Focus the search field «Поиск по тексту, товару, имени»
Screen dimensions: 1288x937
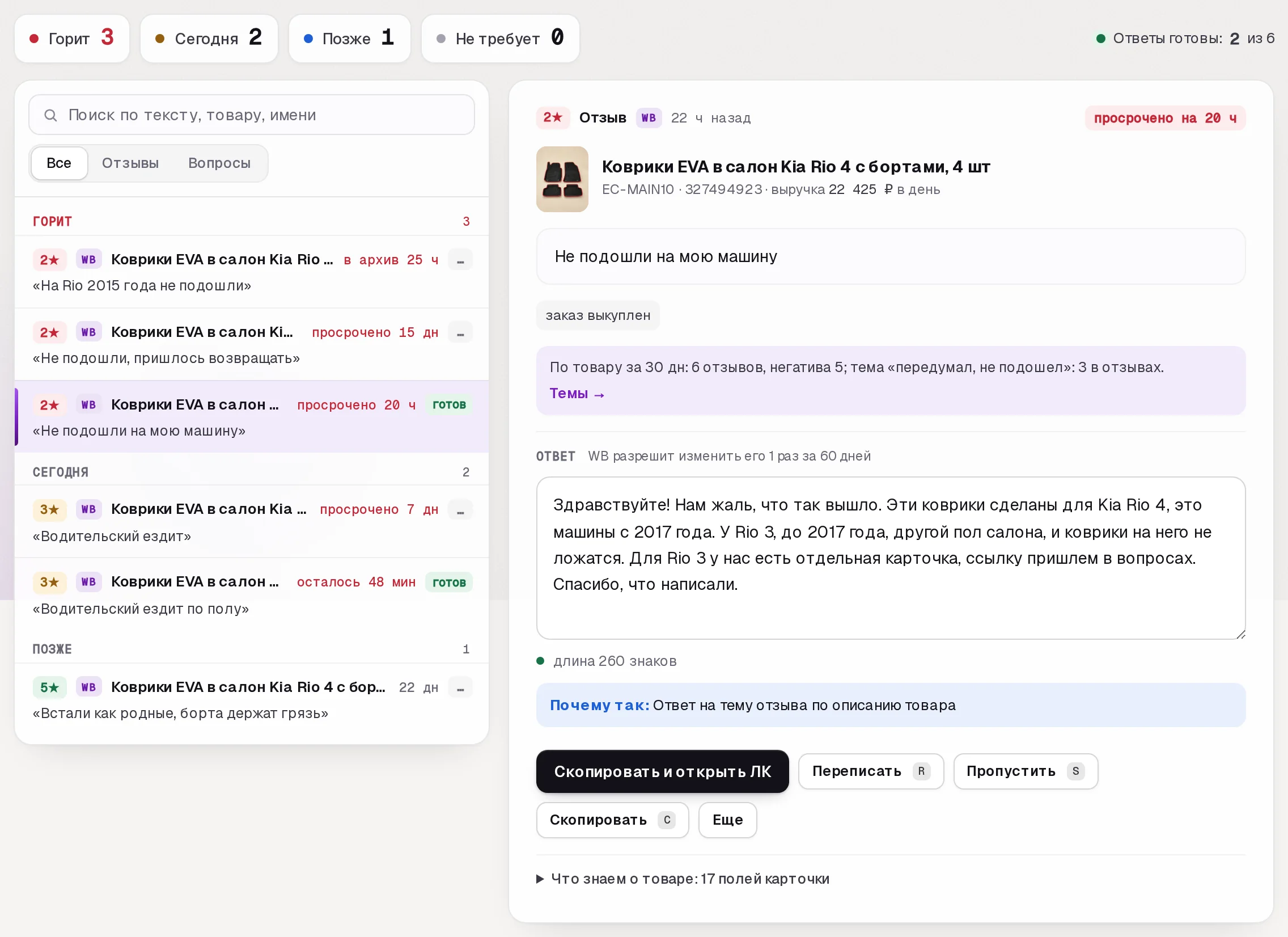pyautogui.click(x=252, y=115)
